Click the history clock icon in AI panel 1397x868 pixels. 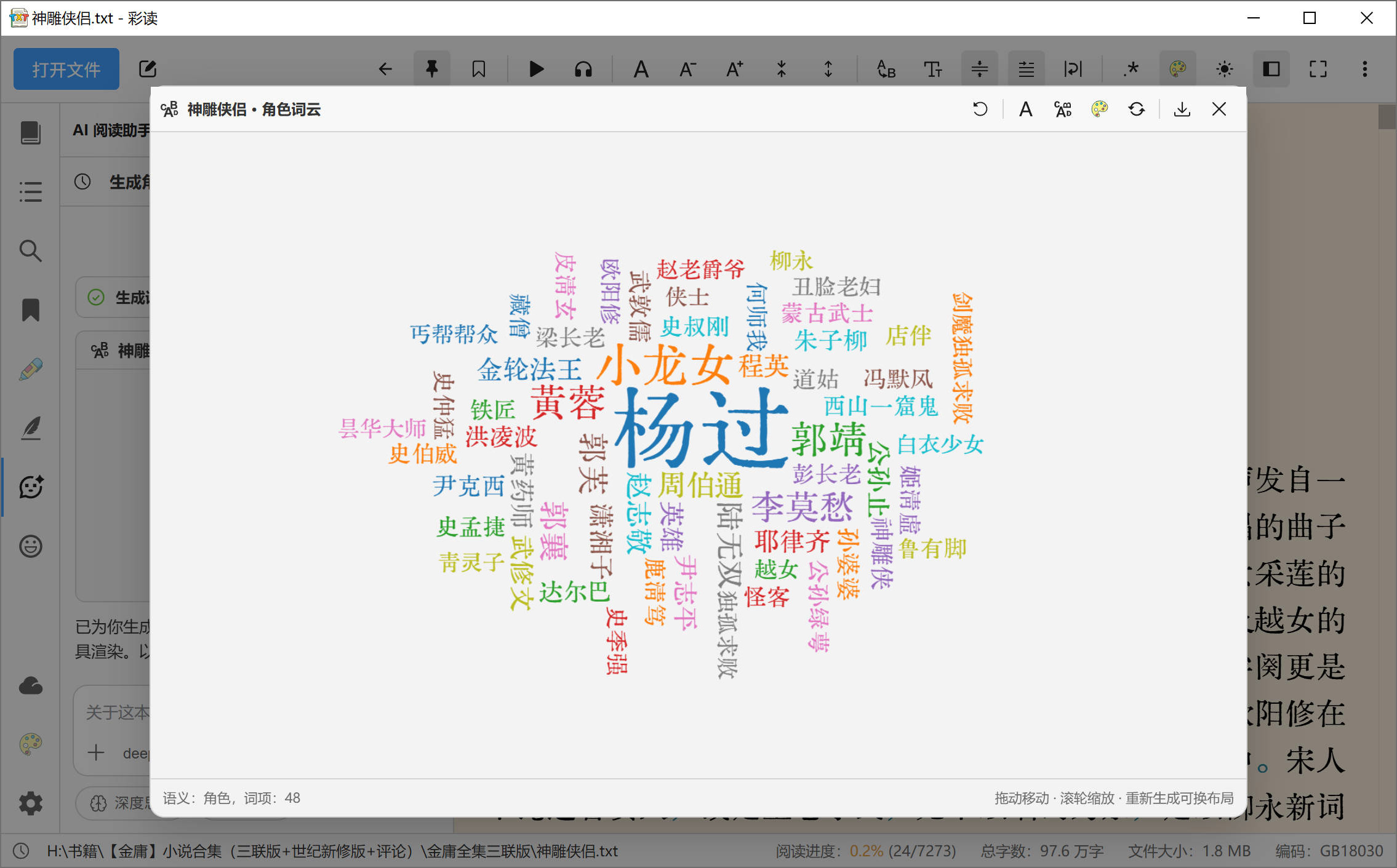coord(82,182)
